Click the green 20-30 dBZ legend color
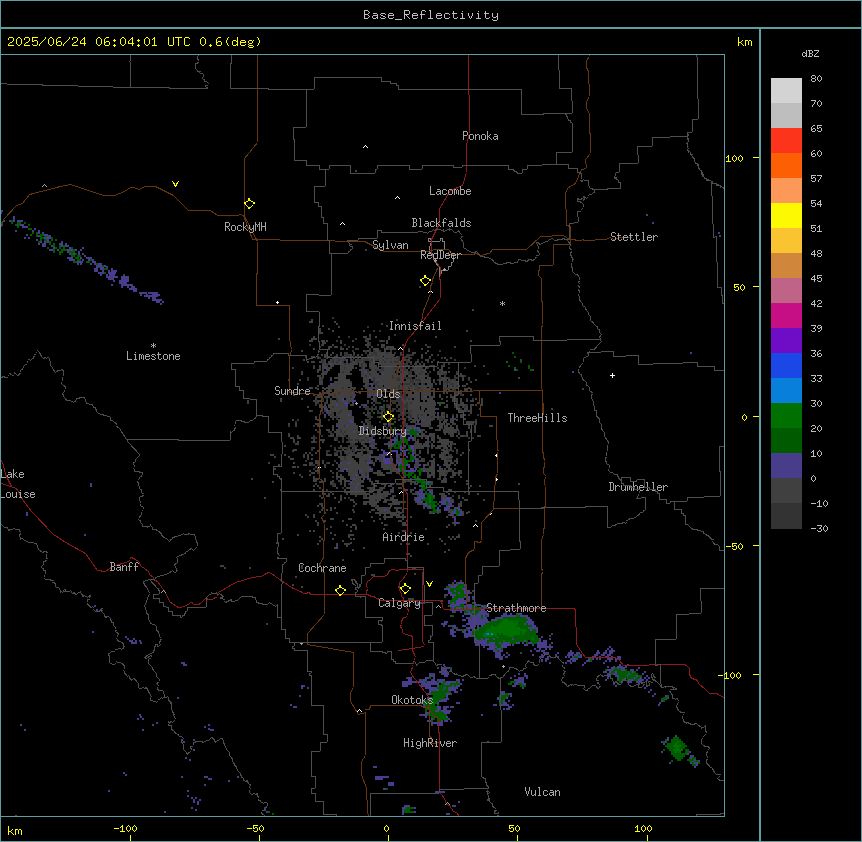 [786, 416]
